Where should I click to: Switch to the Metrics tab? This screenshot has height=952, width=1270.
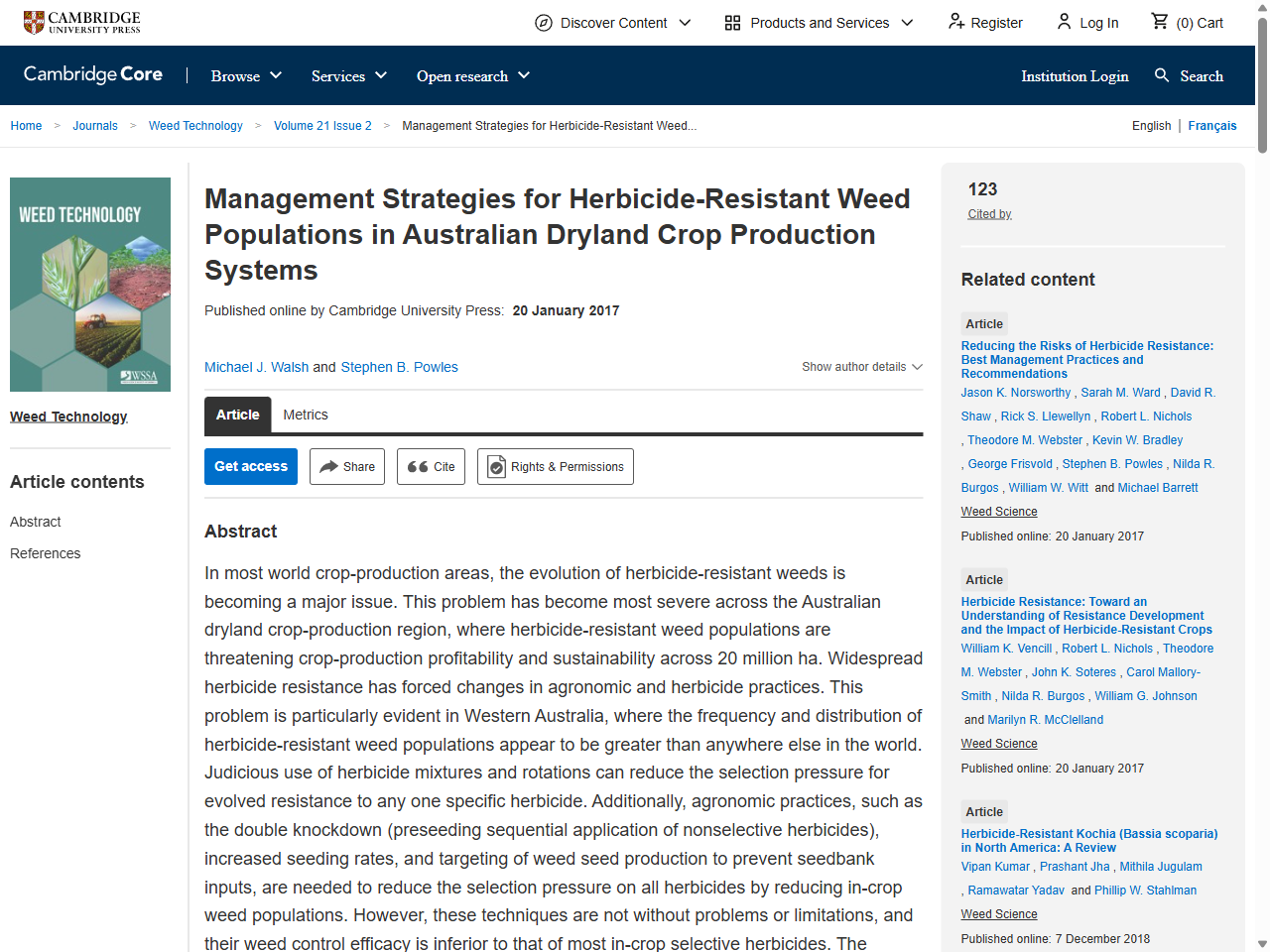click(x=305, y=415)
